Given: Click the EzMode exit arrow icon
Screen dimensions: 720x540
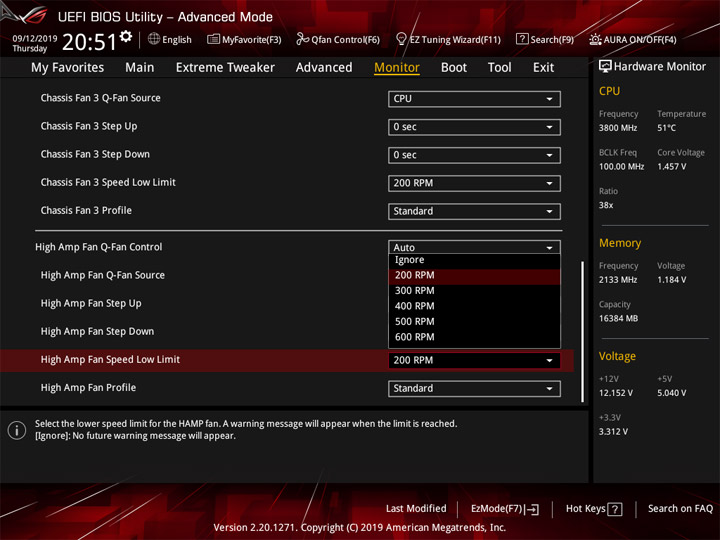Looking at the screenshot, I should pos(533,509).
